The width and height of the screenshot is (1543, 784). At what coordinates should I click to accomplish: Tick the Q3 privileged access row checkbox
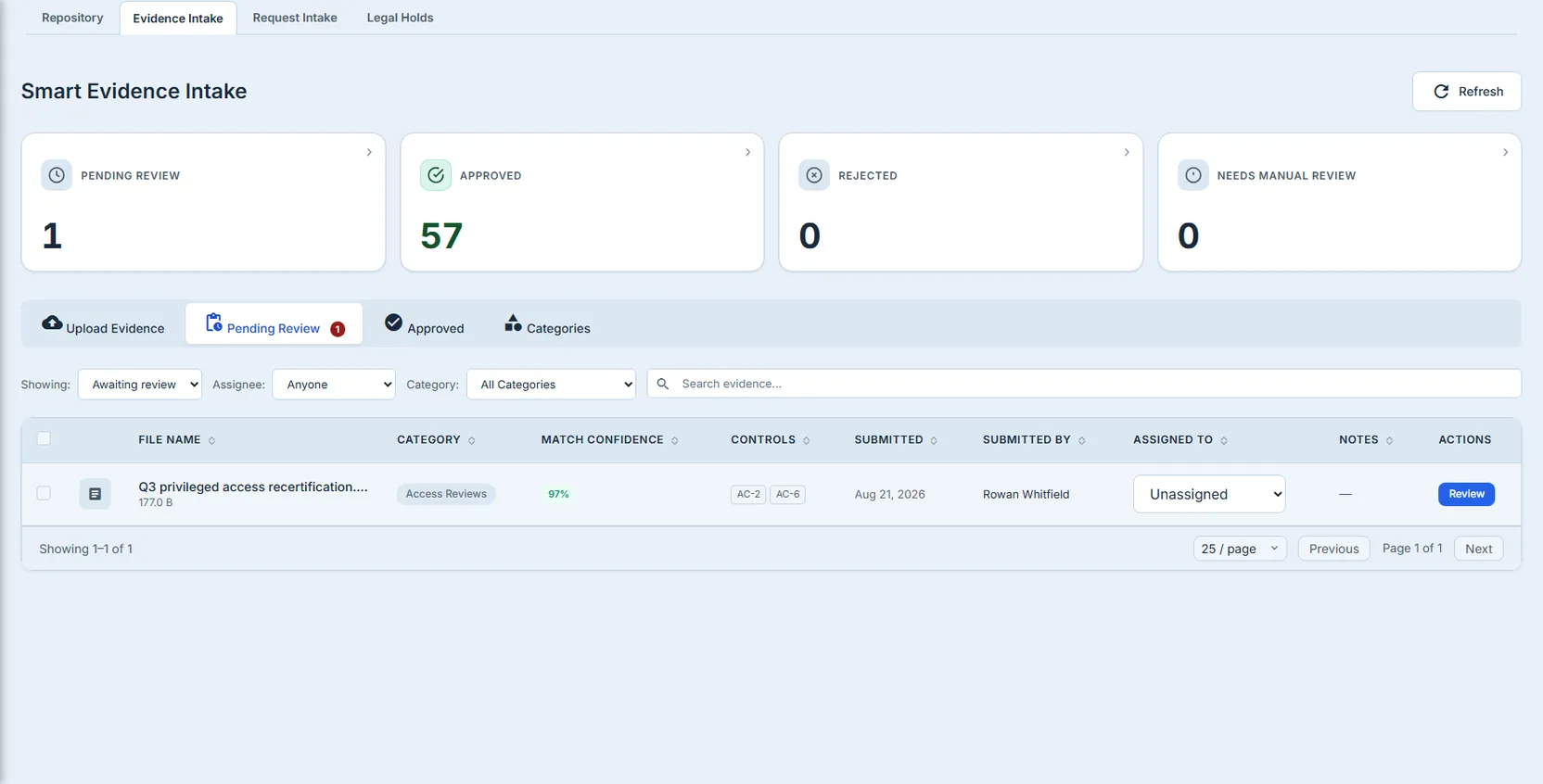coord(44,493)
